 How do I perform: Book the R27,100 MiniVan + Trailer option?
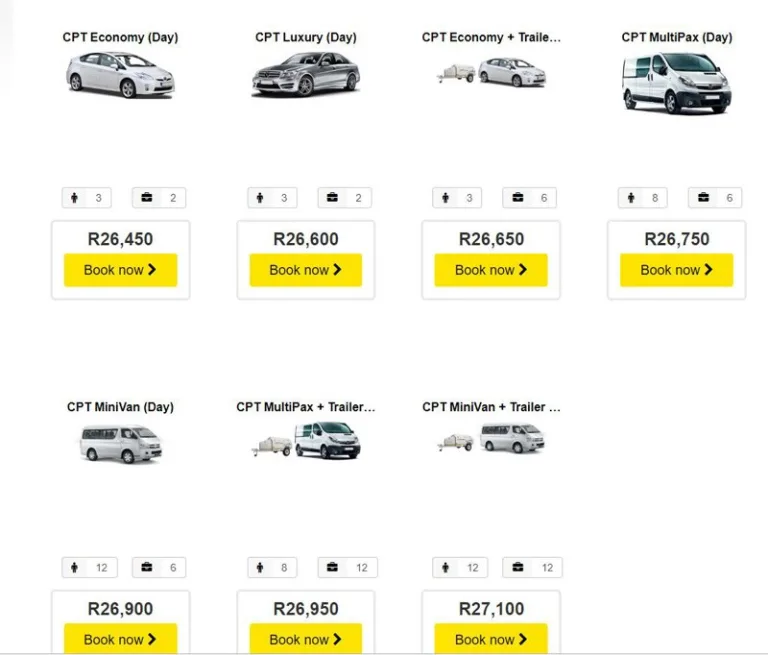[491, 639]
